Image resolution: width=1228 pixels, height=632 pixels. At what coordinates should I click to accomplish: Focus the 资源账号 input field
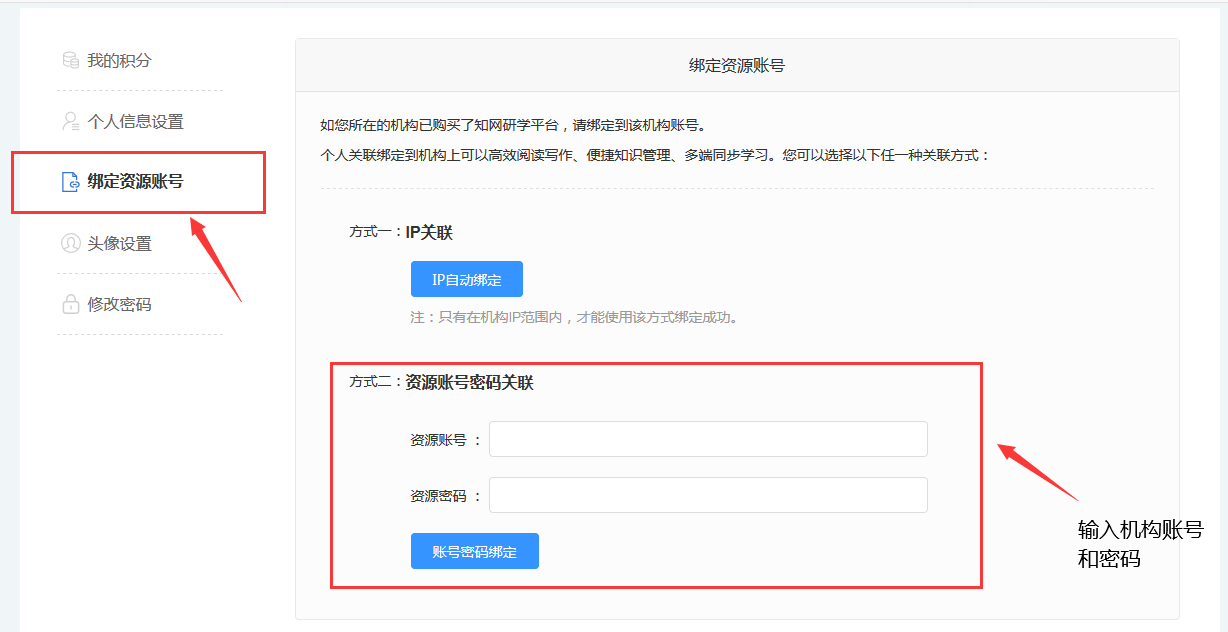coord(708,439)
